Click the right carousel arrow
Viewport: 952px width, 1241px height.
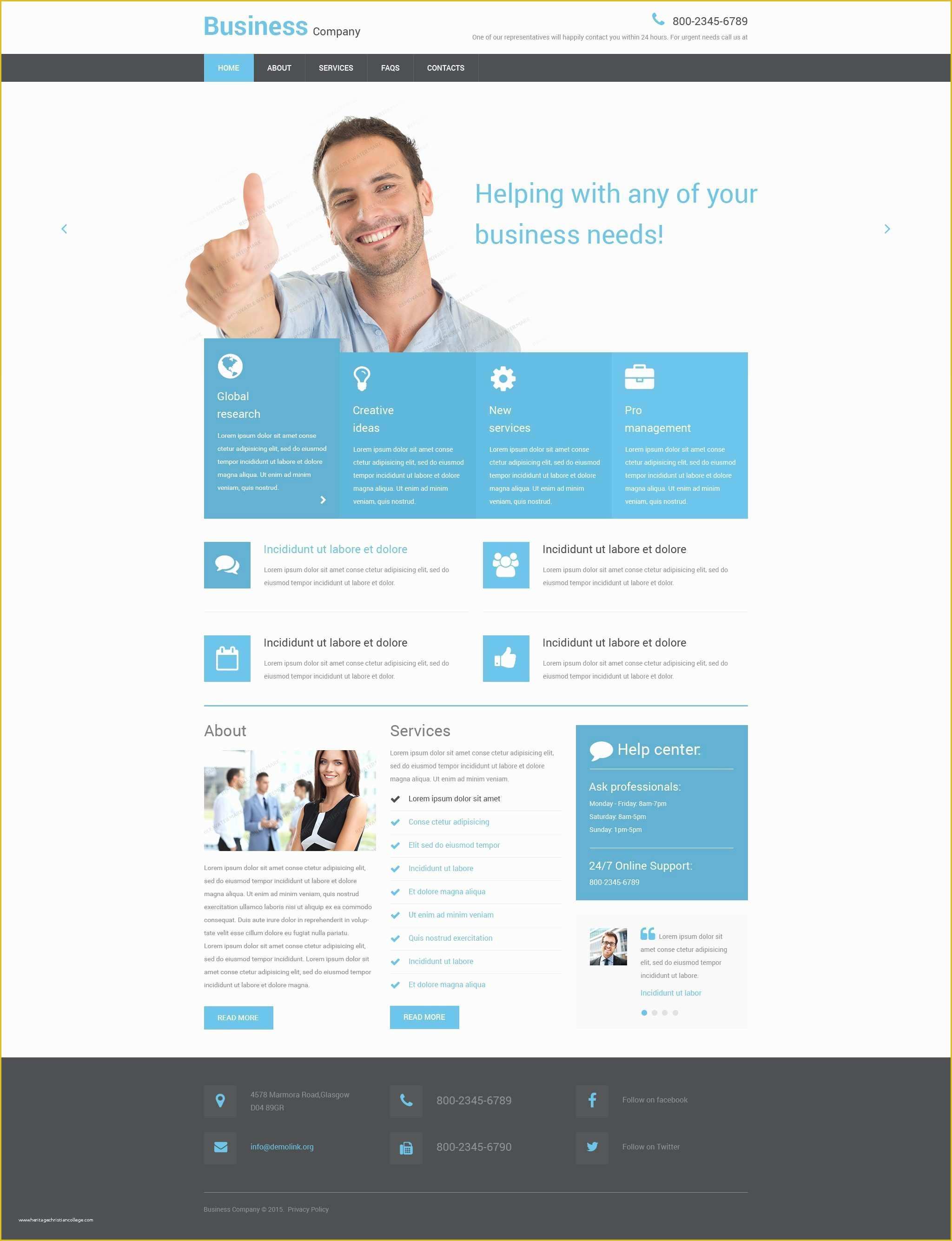pyautogui.click(x=886, y=228)
